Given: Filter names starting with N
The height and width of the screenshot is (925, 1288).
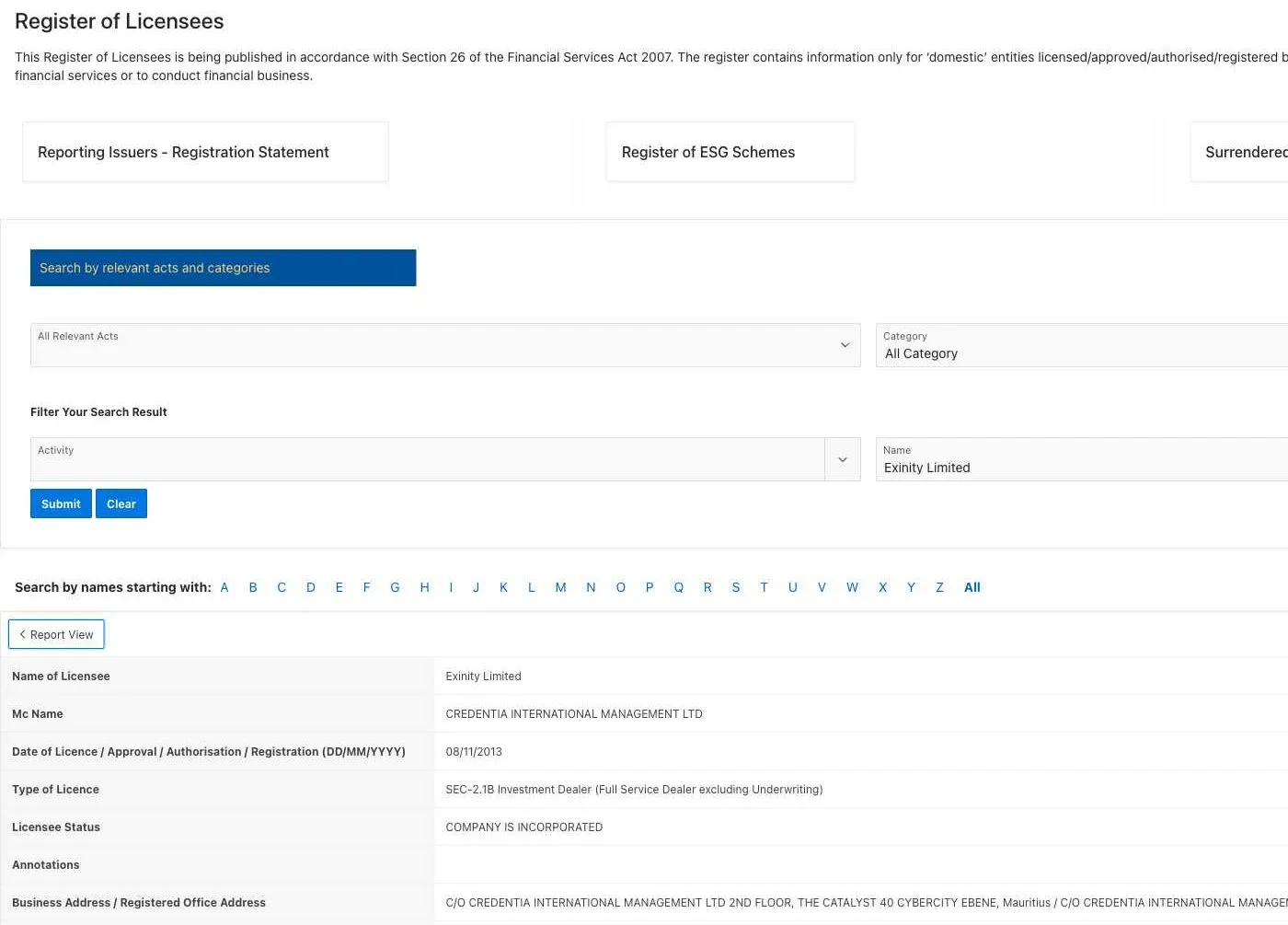Looking at the screenshot, I should coord(591,587).
